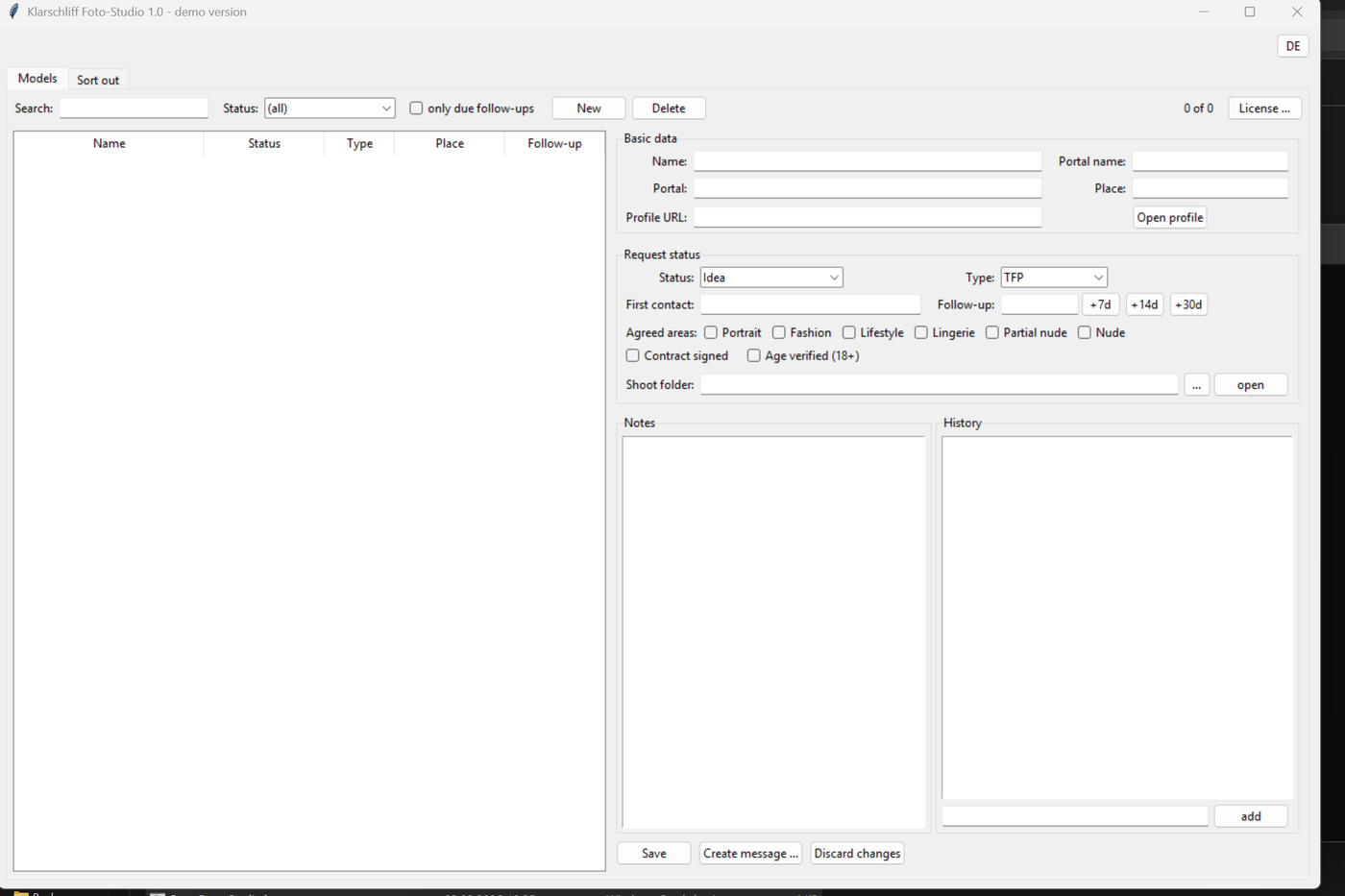Click the history entry input field
The image size is (1345, 896).
[x=1075, y=816]
